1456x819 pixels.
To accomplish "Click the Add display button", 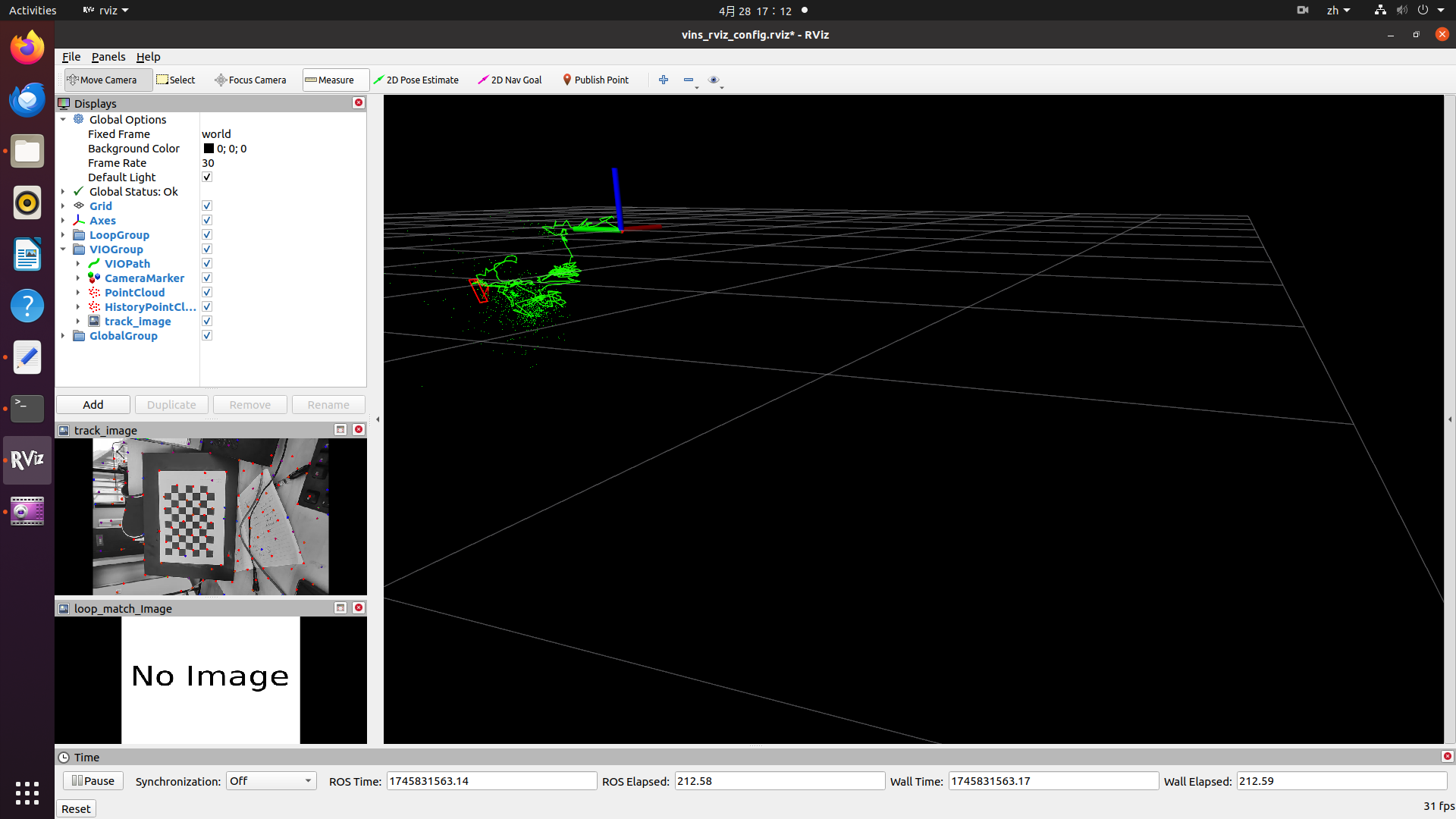I will point(93,405).
